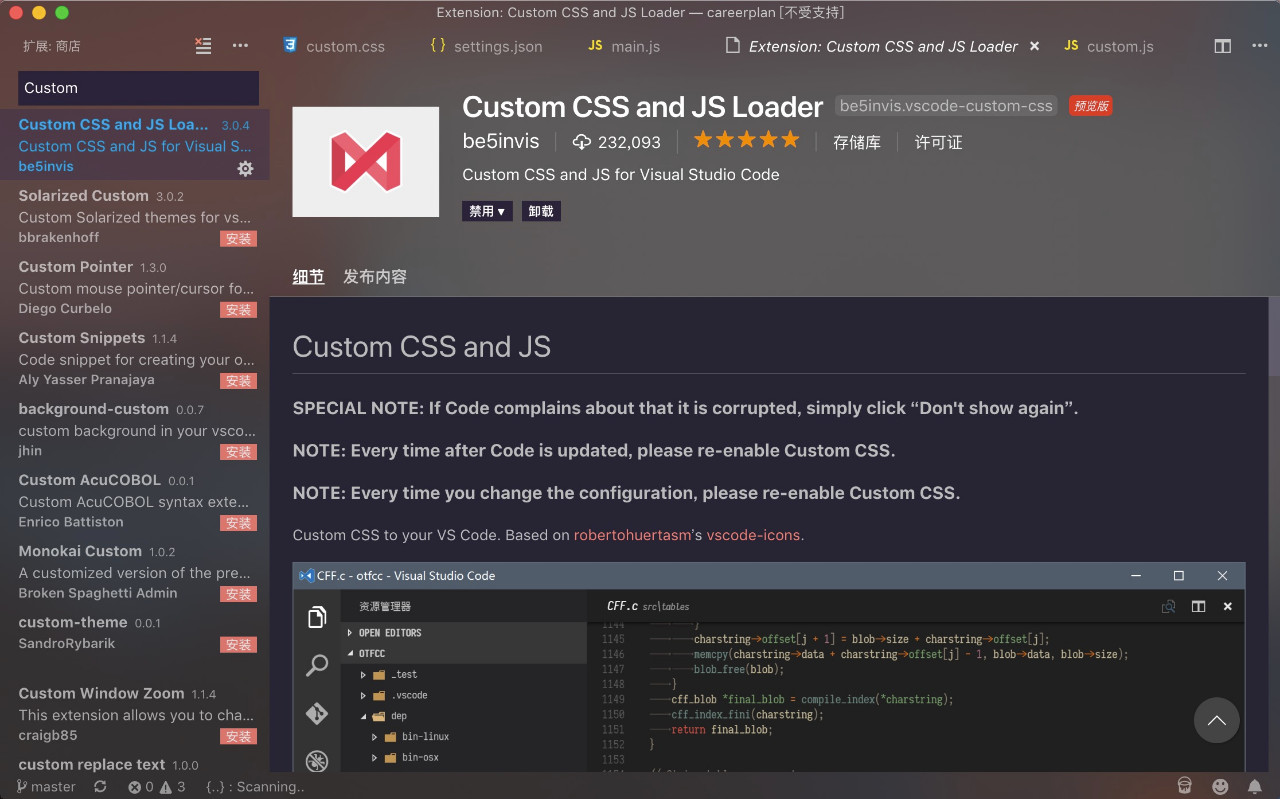Send feedback with the smiley icon
The image size is (1280, 799).
coord(1220,786)
